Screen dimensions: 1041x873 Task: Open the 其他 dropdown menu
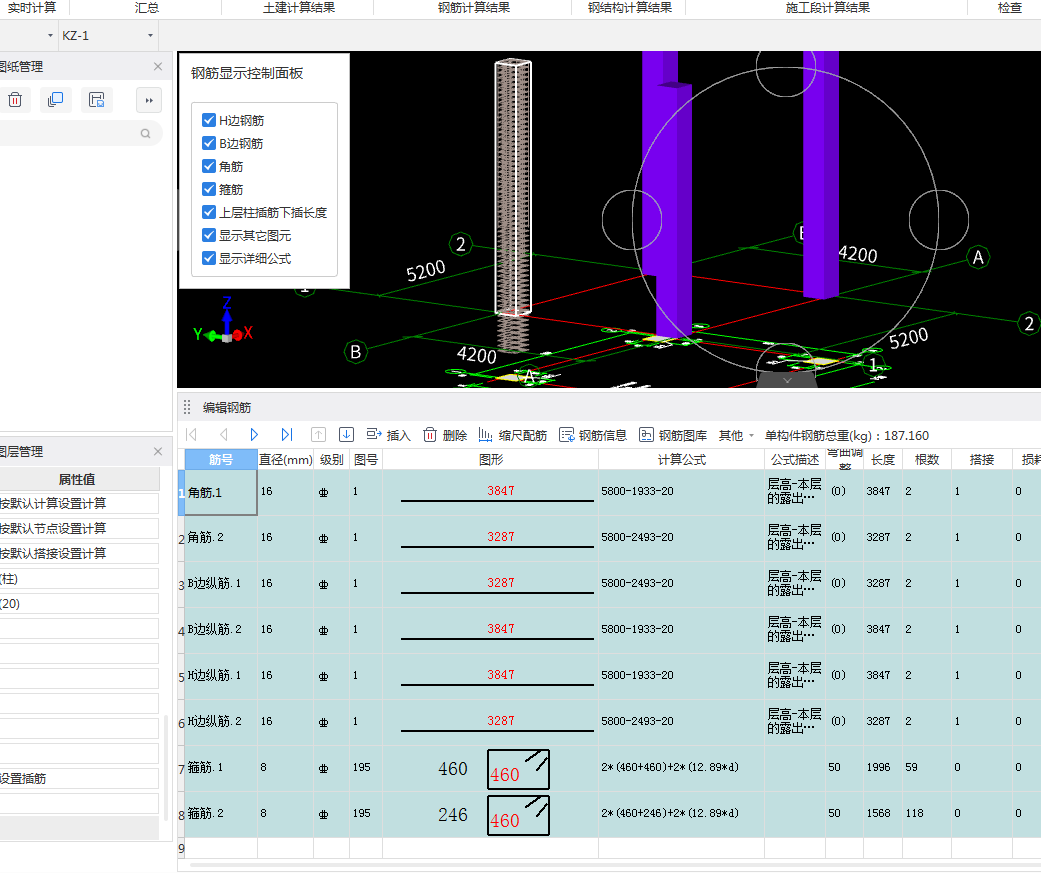tap(736, 436)
